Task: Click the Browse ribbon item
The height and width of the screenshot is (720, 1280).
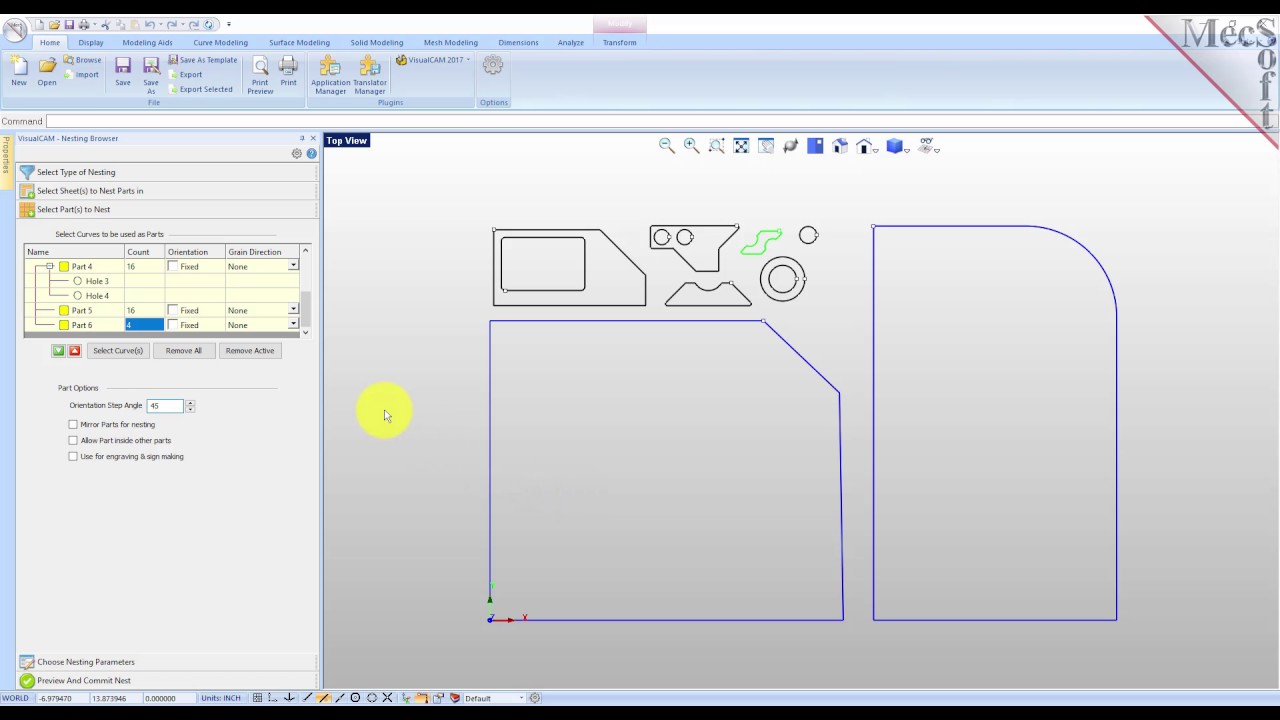Action: tap(82, 60)
